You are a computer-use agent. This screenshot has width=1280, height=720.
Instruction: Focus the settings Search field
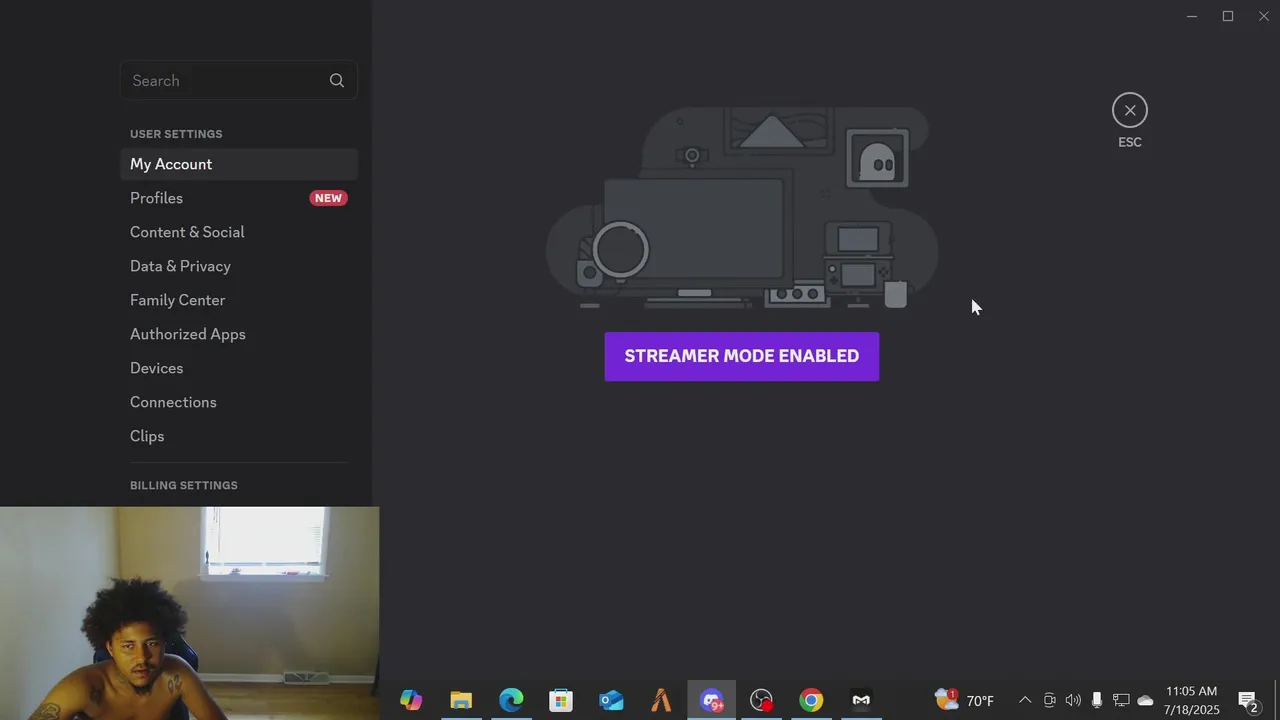pos(239,81)
